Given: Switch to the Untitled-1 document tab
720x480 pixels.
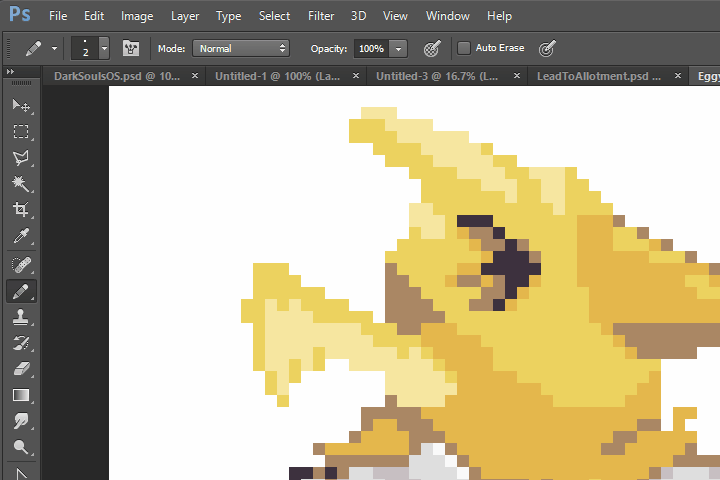Looking at the screenshot, I should (x=277, y=76).
